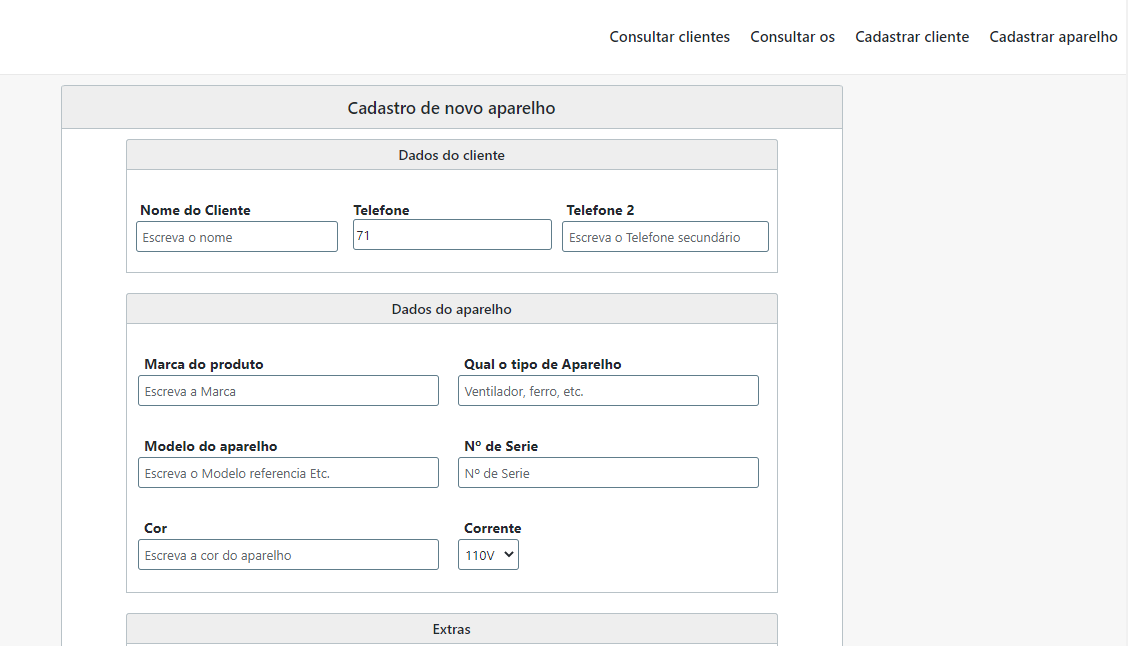
Task: Focus the Telefone field containing 71
Action: tap(452, 235)
